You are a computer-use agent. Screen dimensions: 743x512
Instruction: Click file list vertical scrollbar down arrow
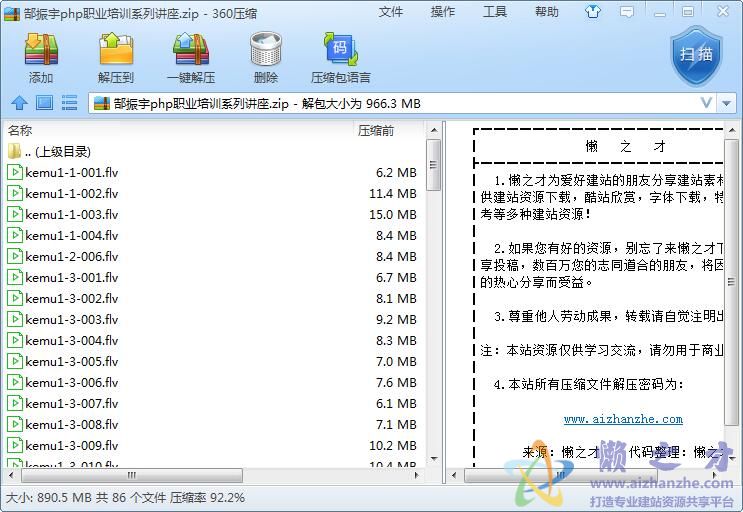point(434,458)
